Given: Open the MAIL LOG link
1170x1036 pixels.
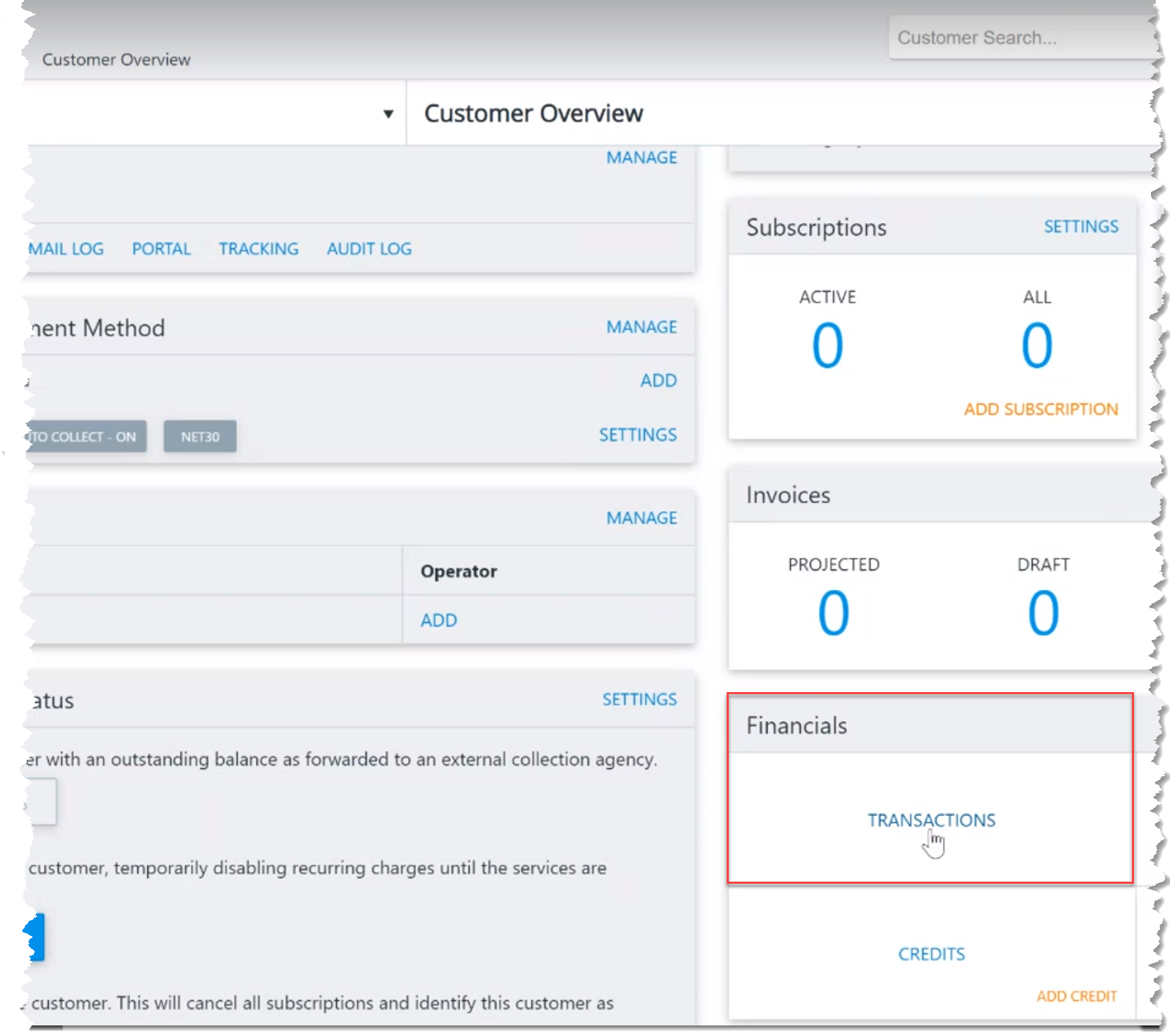Looking at the screenshot, I should 66,249.
